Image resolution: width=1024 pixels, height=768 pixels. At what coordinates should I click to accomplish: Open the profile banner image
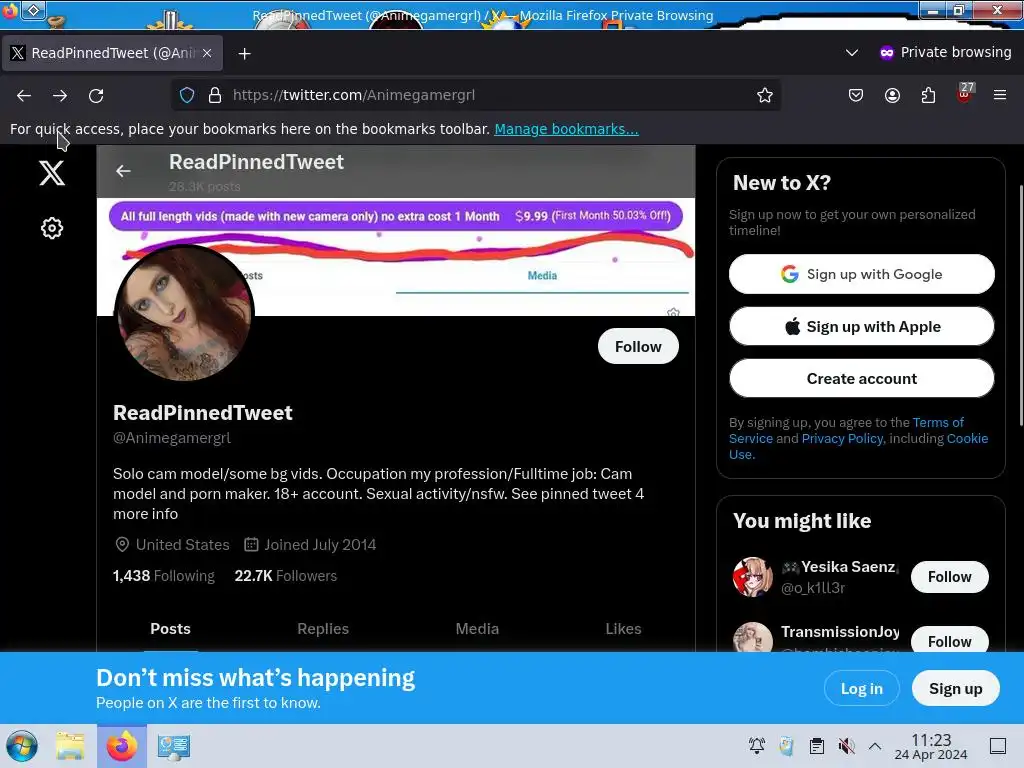(x=396, y=257)
